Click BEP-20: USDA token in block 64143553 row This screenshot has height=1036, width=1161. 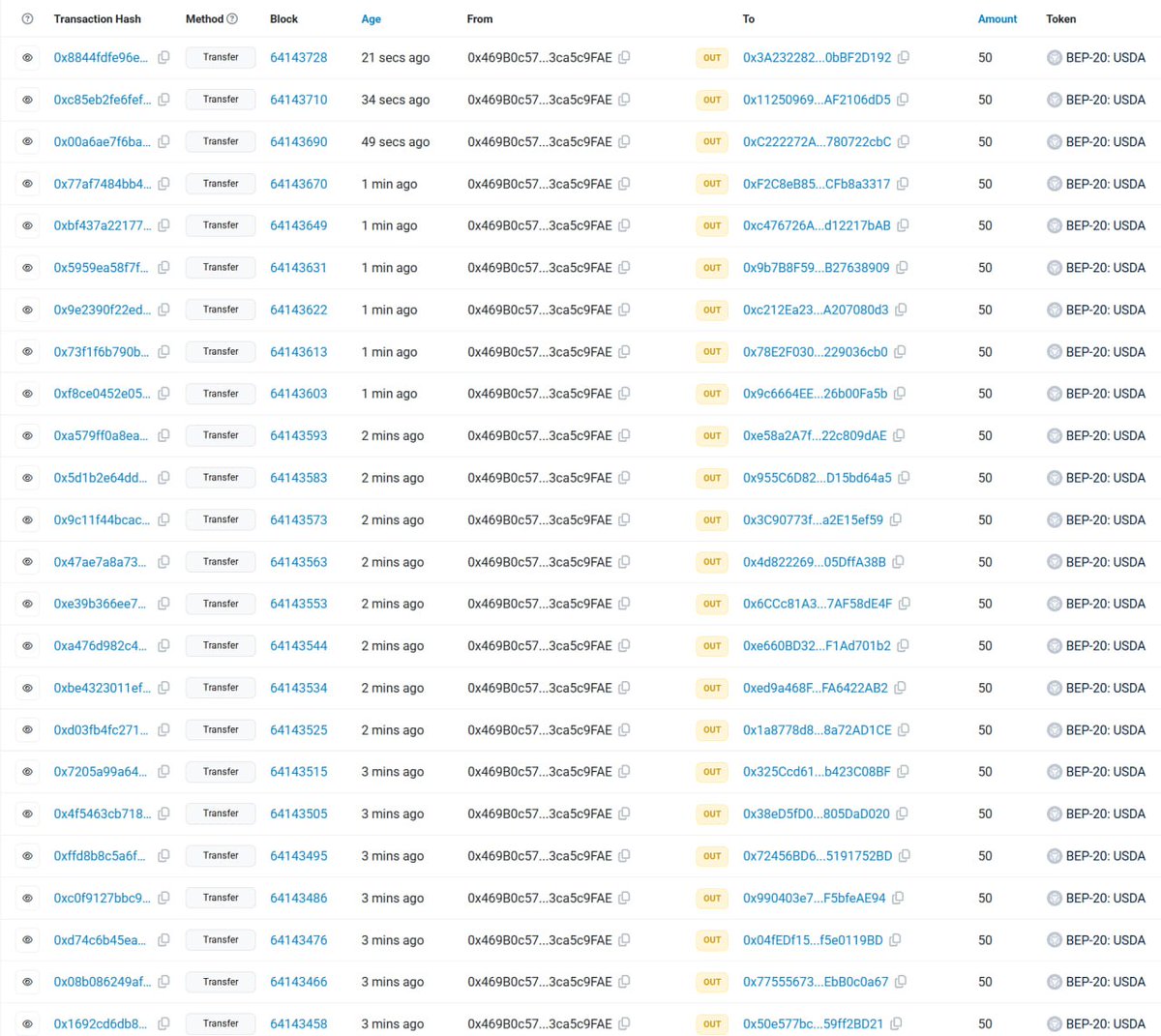pos(1105,604)
